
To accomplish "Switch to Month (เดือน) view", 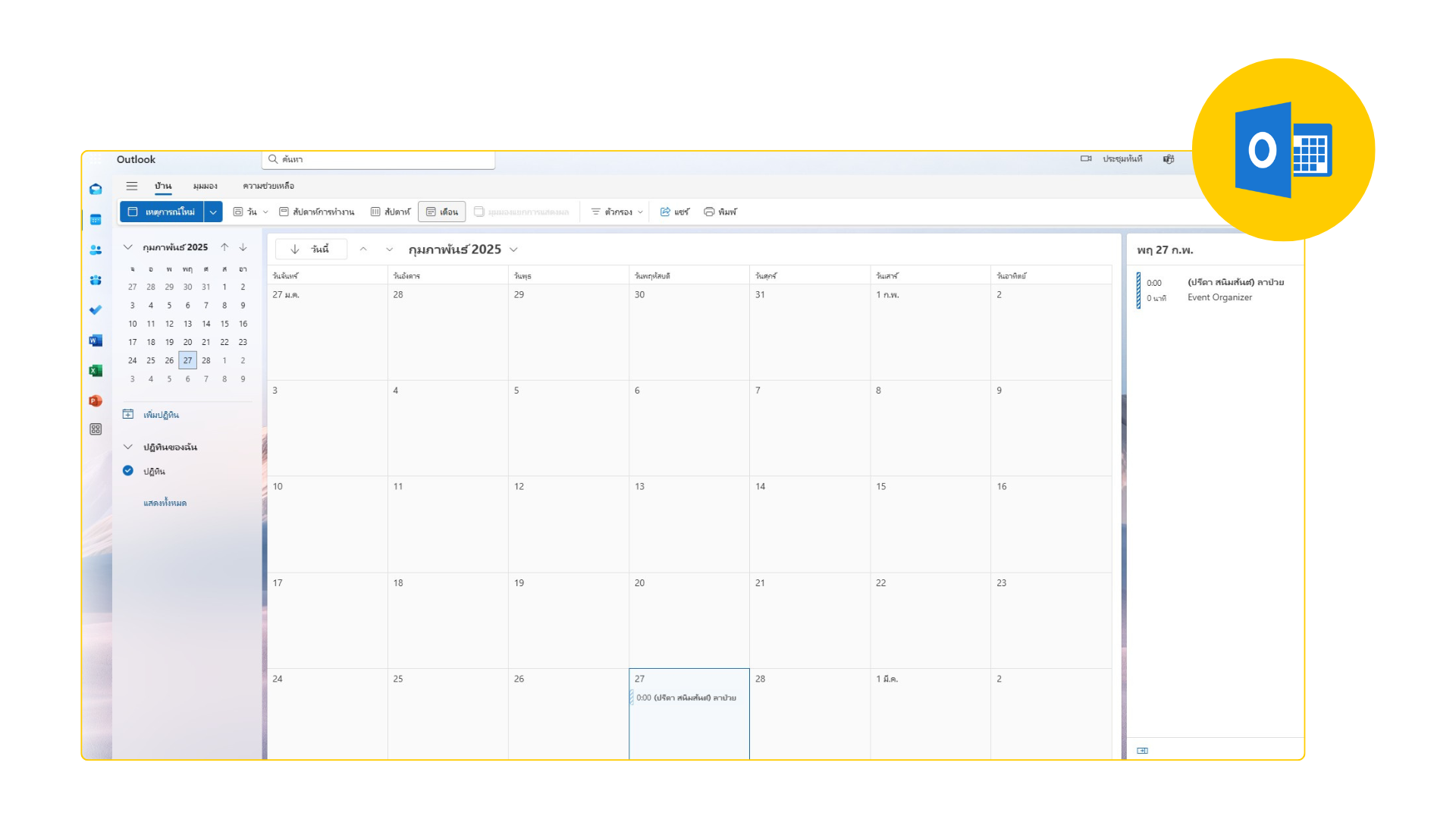I will (x=442, y=212).
